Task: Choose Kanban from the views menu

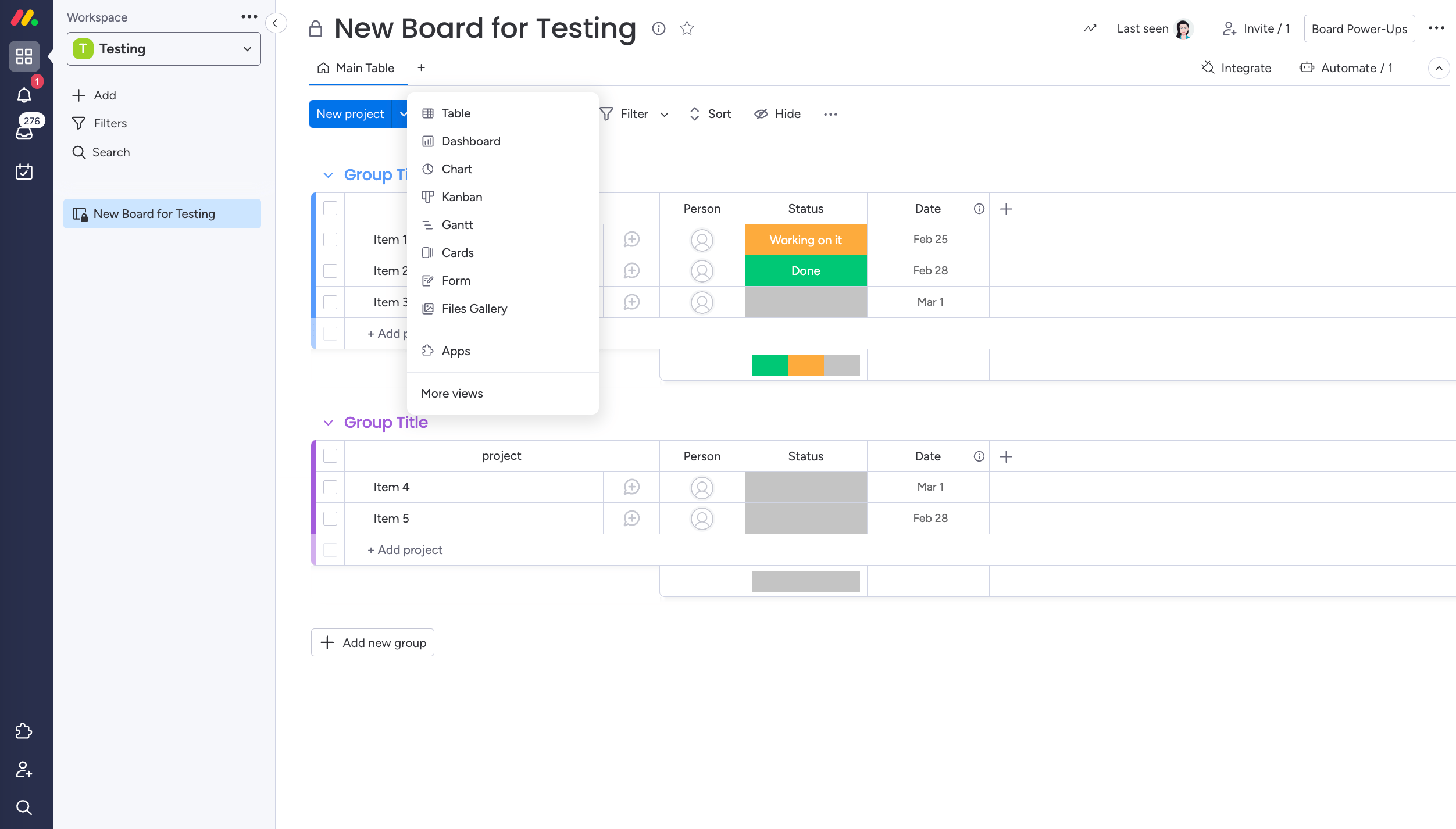Action: tap(462, 197)
